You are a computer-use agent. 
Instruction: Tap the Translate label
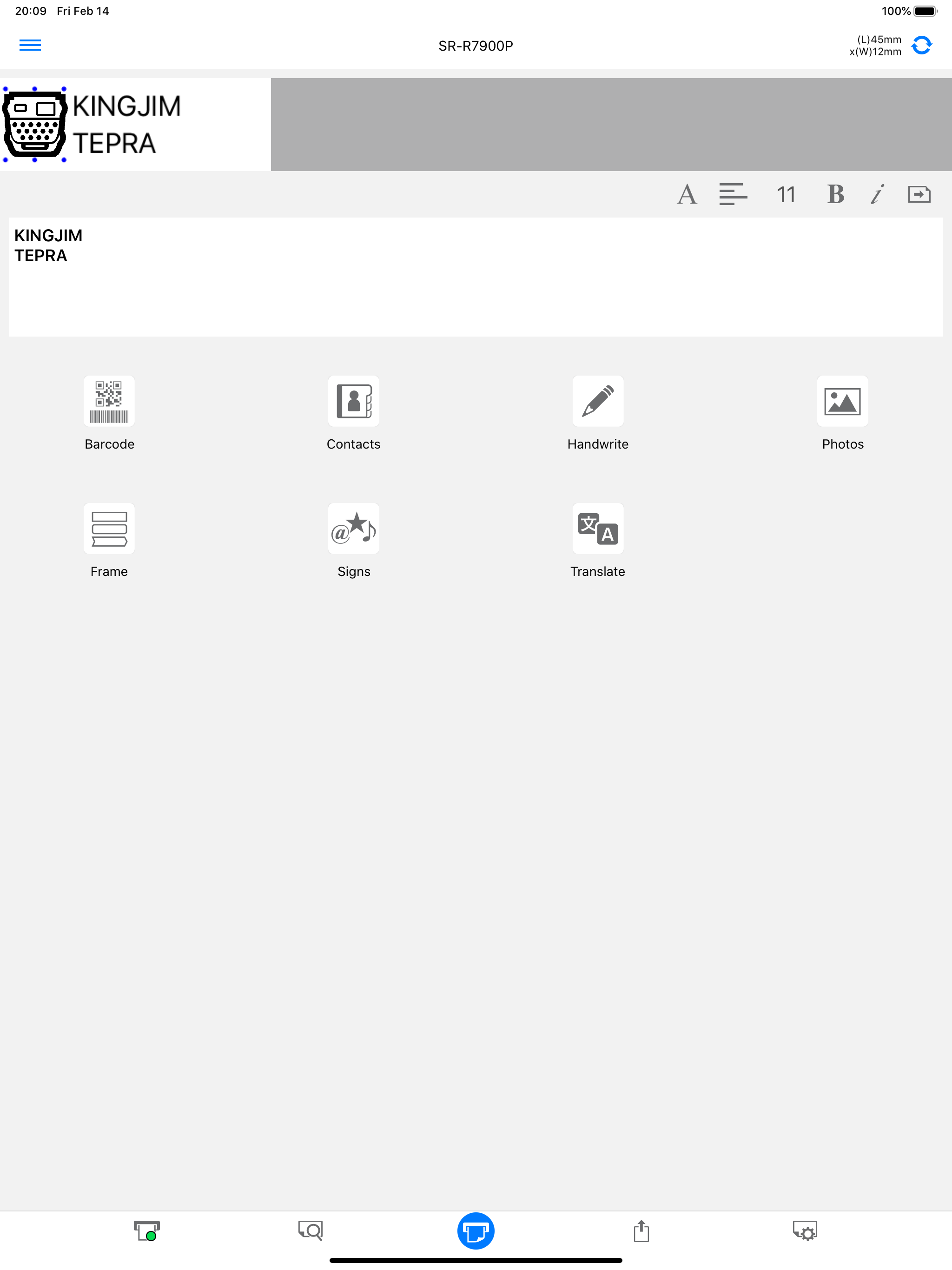coord(598,572)
